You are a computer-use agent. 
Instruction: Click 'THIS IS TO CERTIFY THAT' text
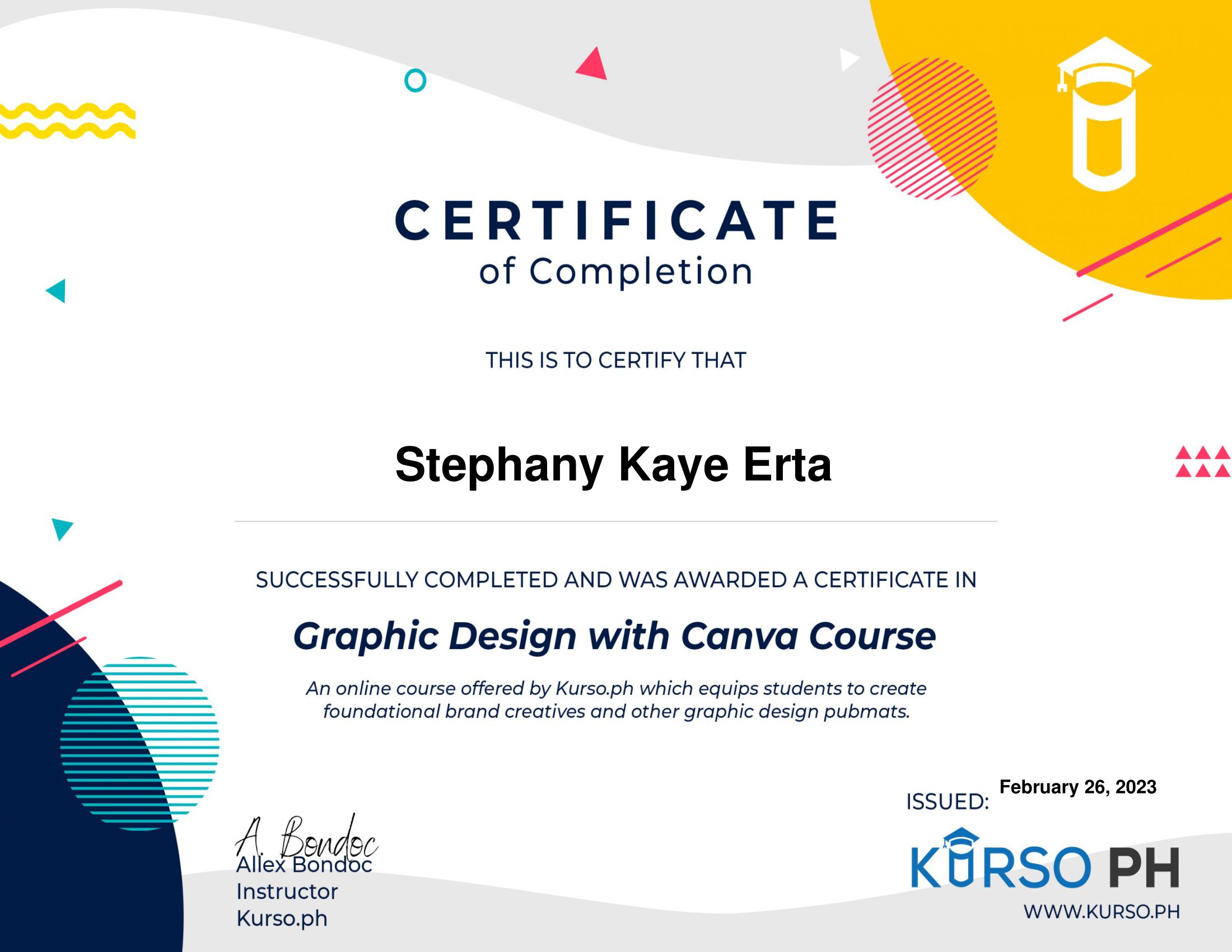(x=616, y=361)
